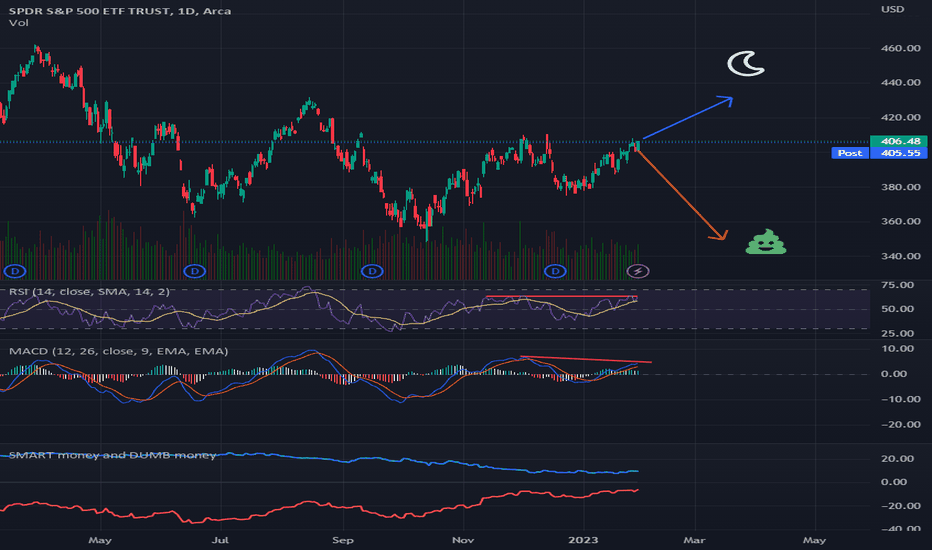932x550 pixels.
Task: Select the SMART money and DUMB money legend
Action: pyautogui.click(x=112, y=455)
